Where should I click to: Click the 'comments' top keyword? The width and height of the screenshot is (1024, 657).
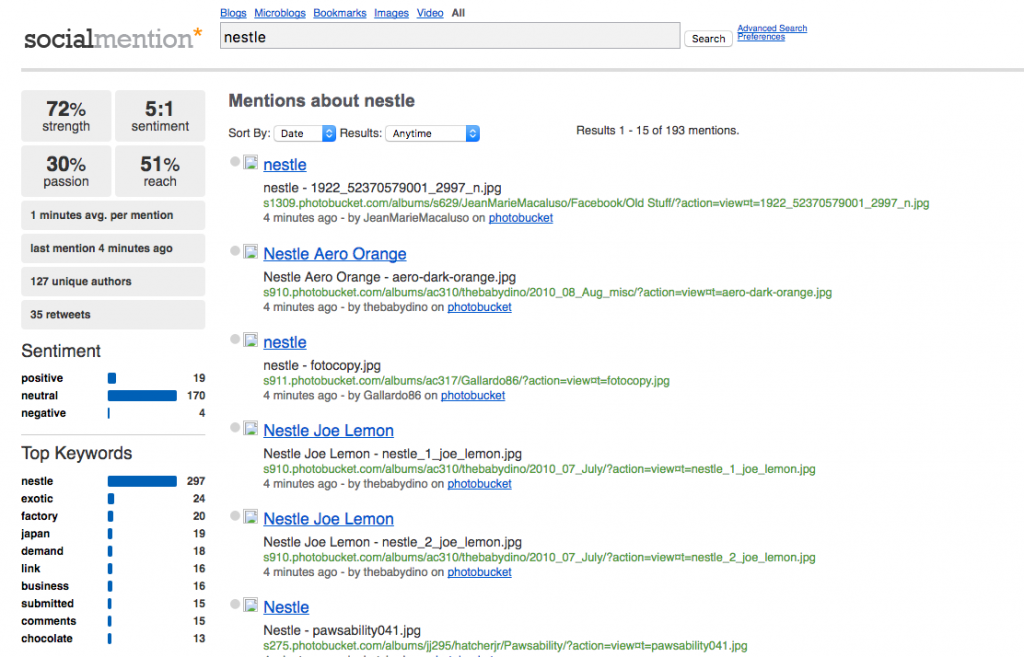[49, 621]
